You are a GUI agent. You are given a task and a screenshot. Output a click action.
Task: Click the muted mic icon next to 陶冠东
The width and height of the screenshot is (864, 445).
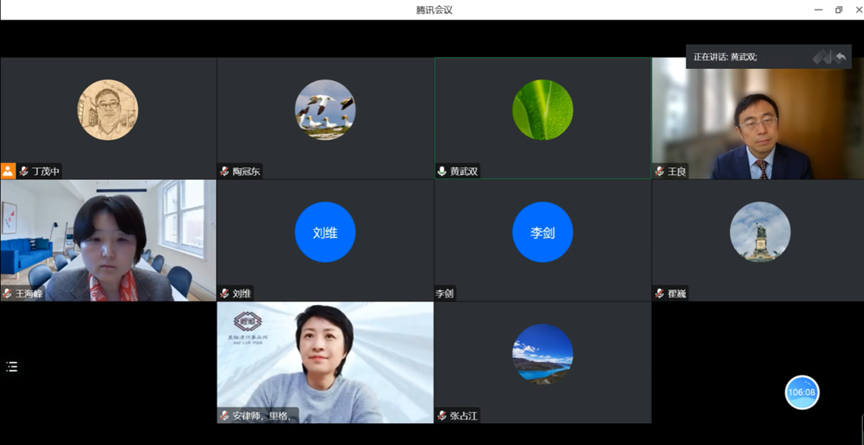point(225,171)
